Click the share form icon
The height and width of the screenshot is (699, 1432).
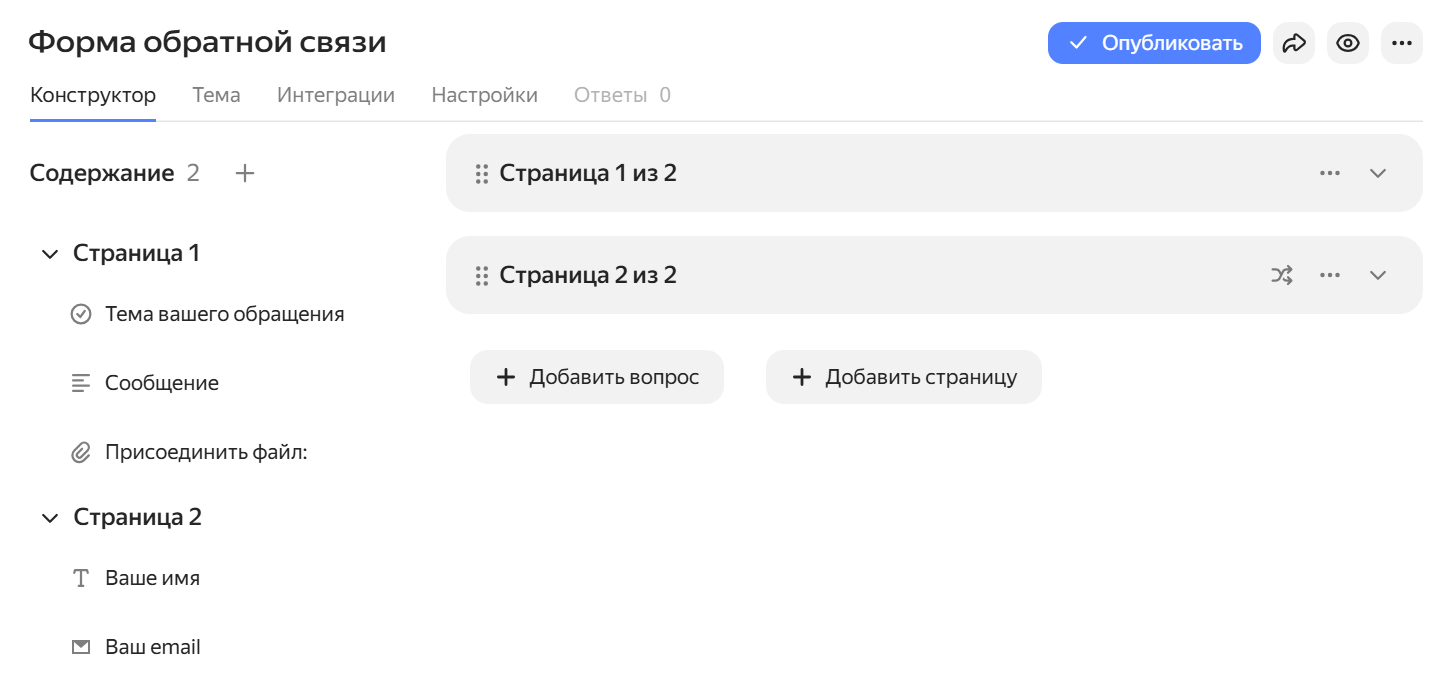point(1293,43)
